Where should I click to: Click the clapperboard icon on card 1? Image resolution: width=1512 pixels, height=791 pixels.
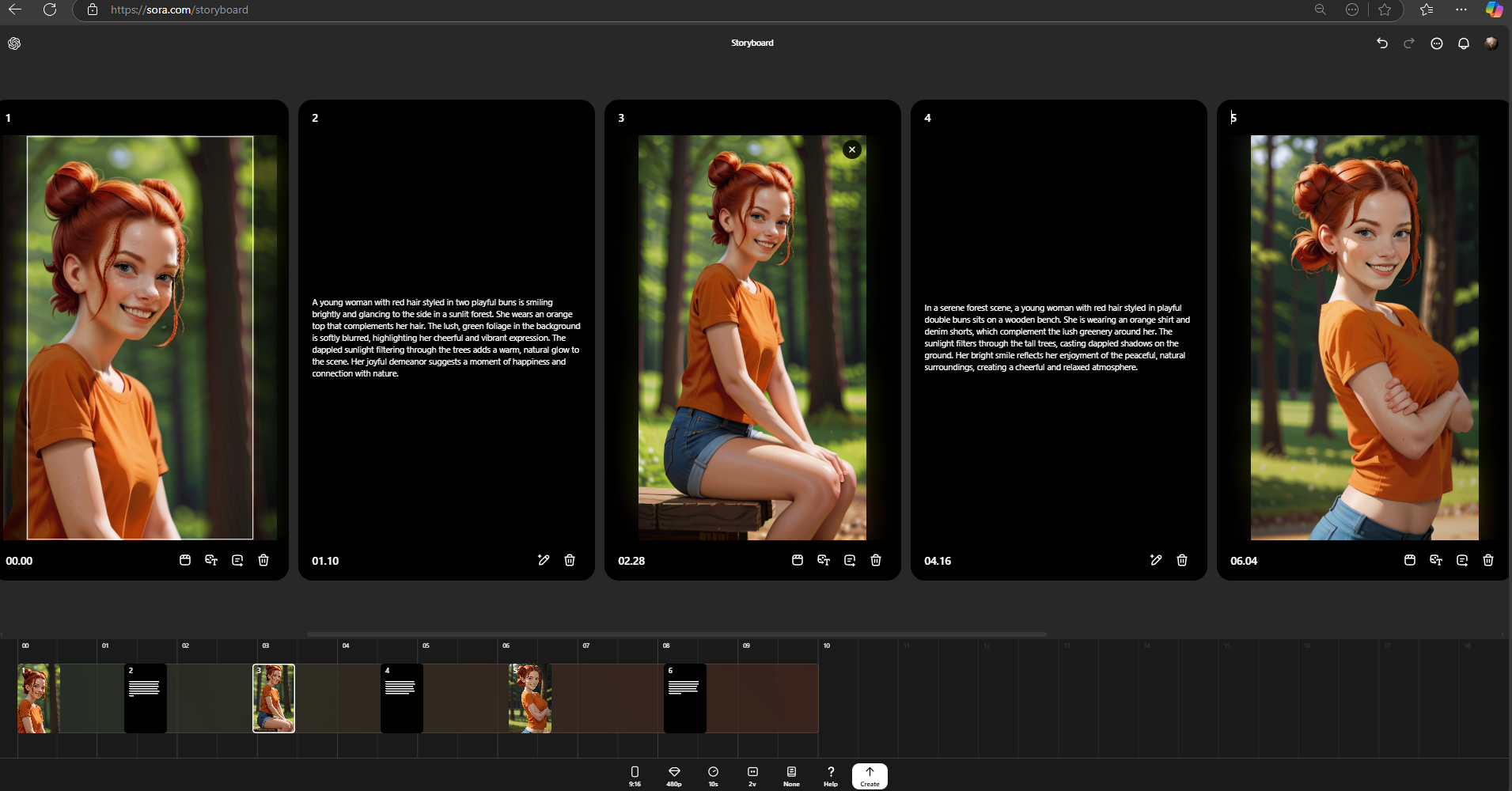(x=185, y=560)
